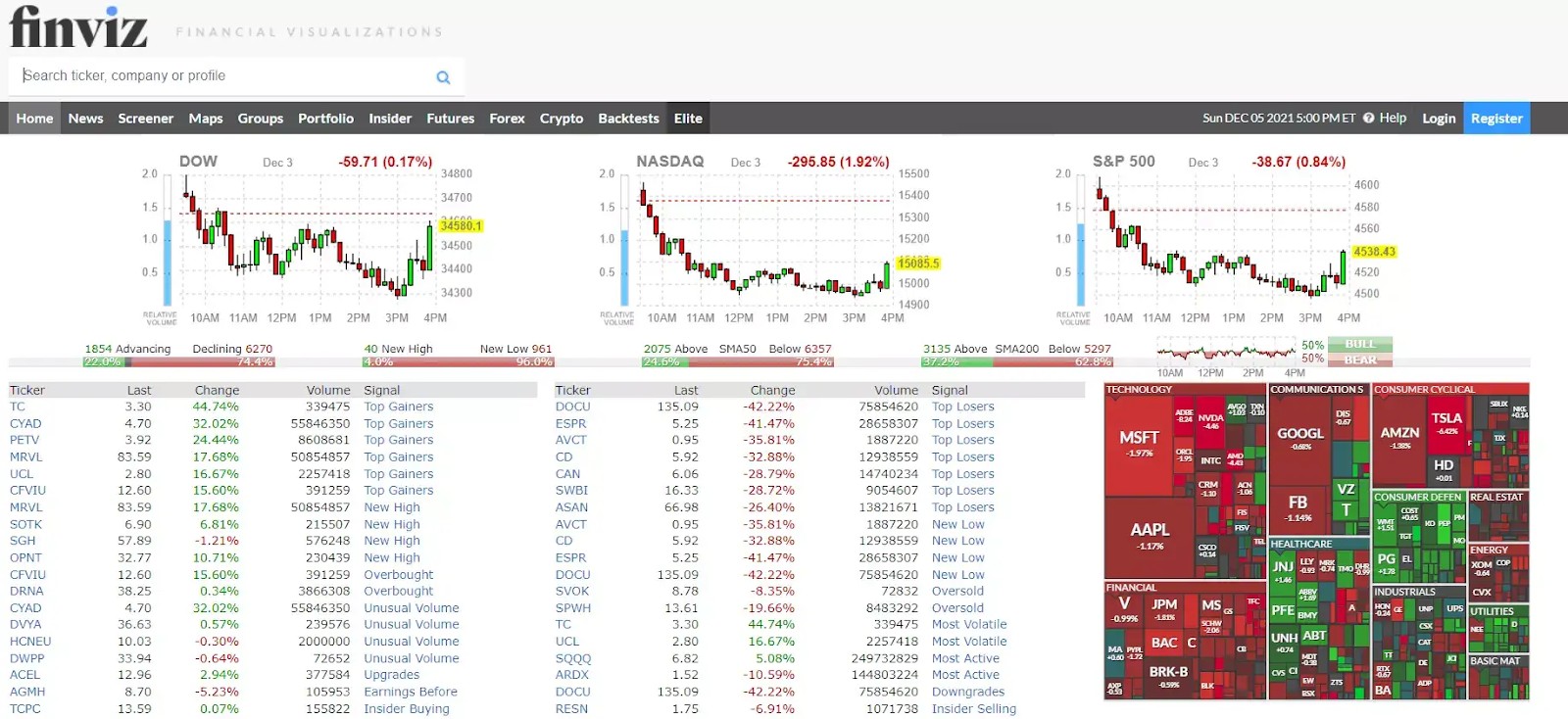Open ticker SQQQ link
Viewport: 1568px width, 719px height.
point(573,658)
